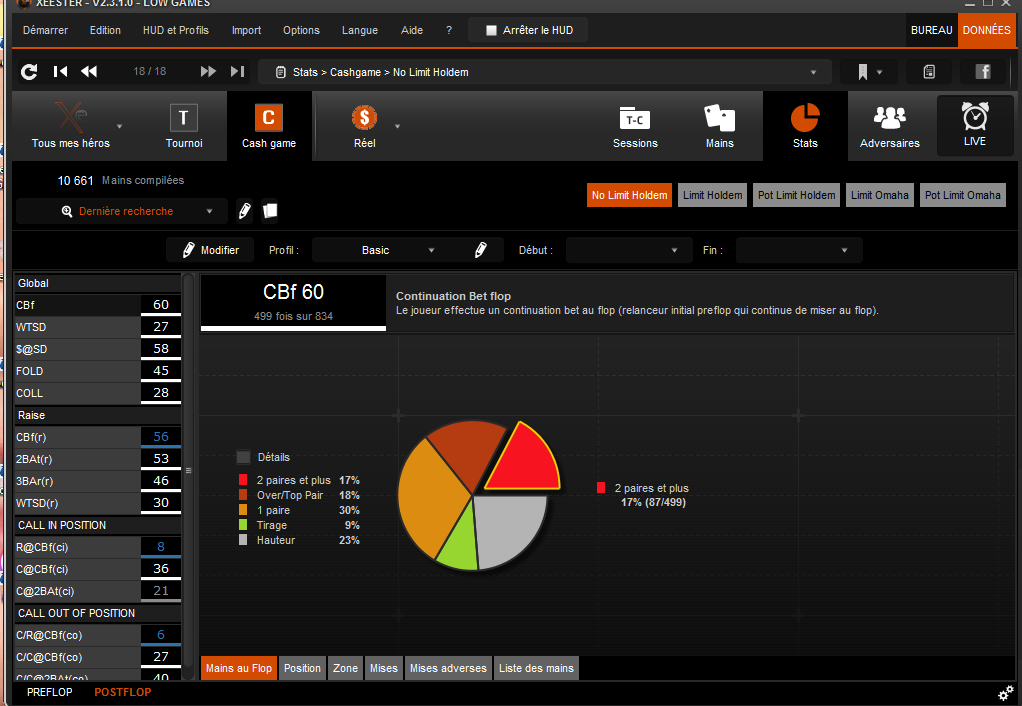
Task: Select the Limit Omaha filter
Action: pyautogui.click(x=879, y=195)
